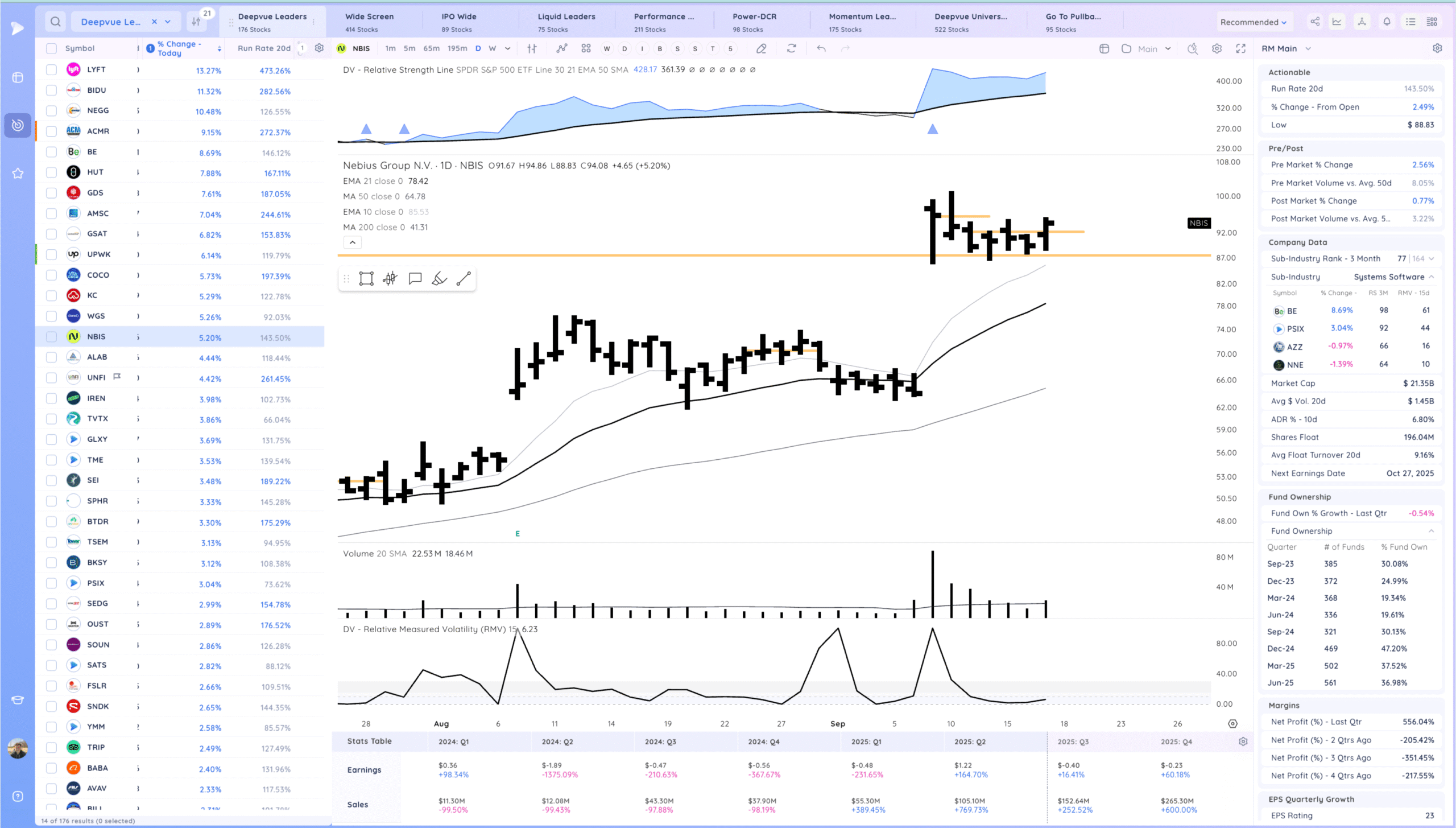Image resolution: width=1456 pixels, height=828 pixels.
Task: Select the UPWK row in watchlist
Action: (180, 254)
